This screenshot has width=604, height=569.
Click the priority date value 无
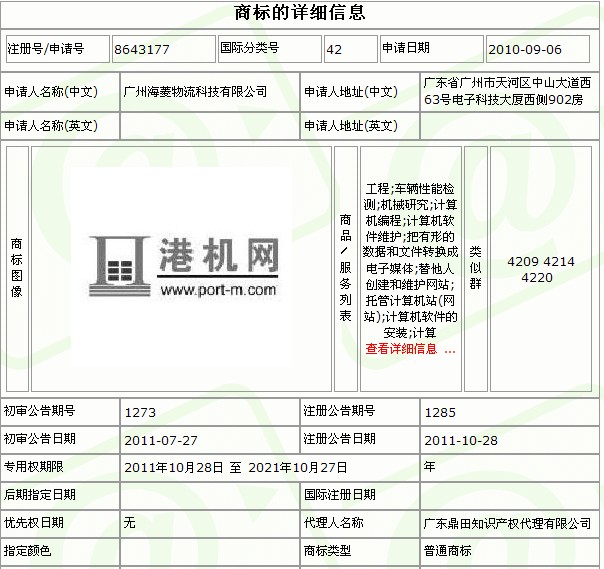[129, 523]
